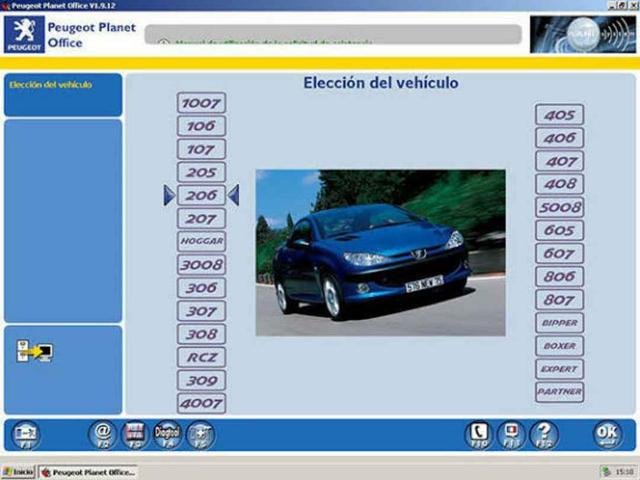Screen dimensions: 640x480
Task: Click the left arrow beside model 206
Action: coord(169,196)
